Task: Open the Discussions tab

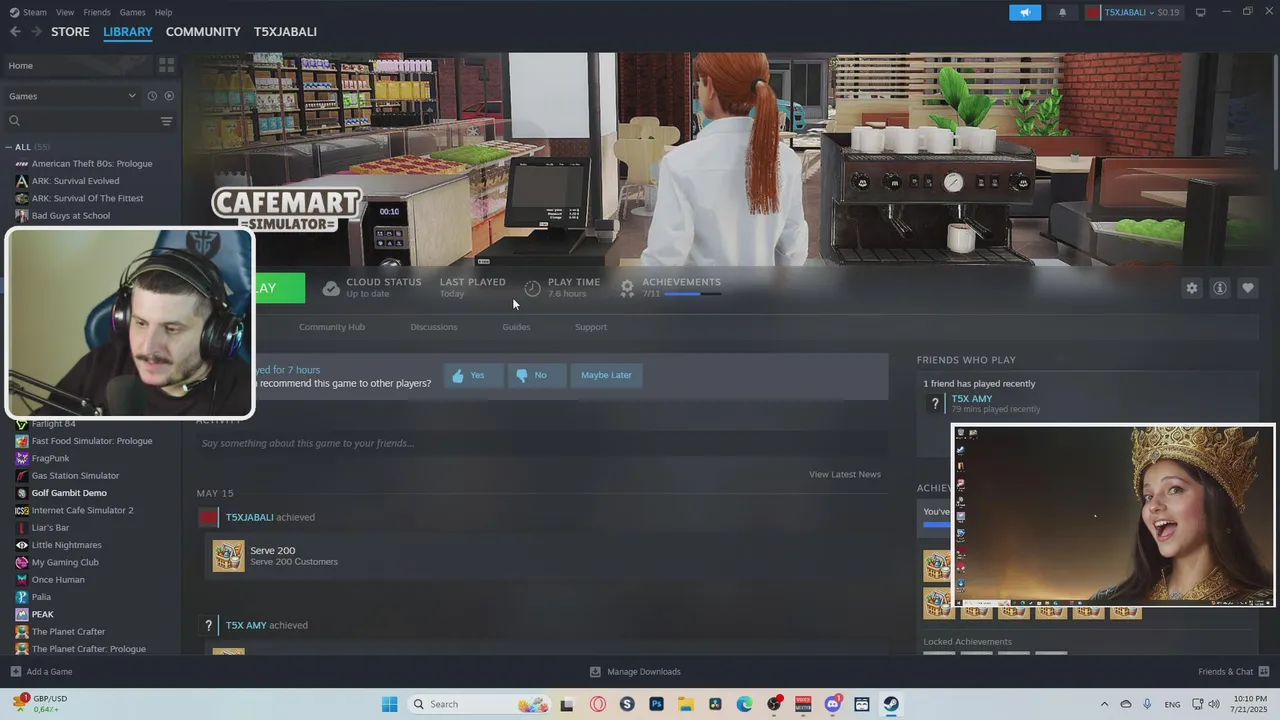Action: 434,327
